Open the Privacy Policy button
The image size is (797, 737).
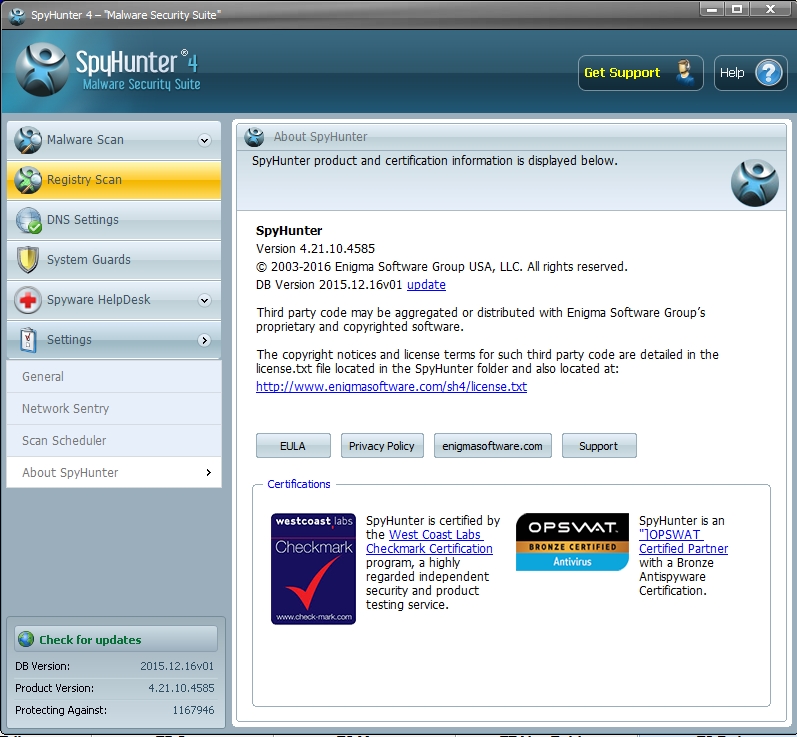tap(382, 446)
